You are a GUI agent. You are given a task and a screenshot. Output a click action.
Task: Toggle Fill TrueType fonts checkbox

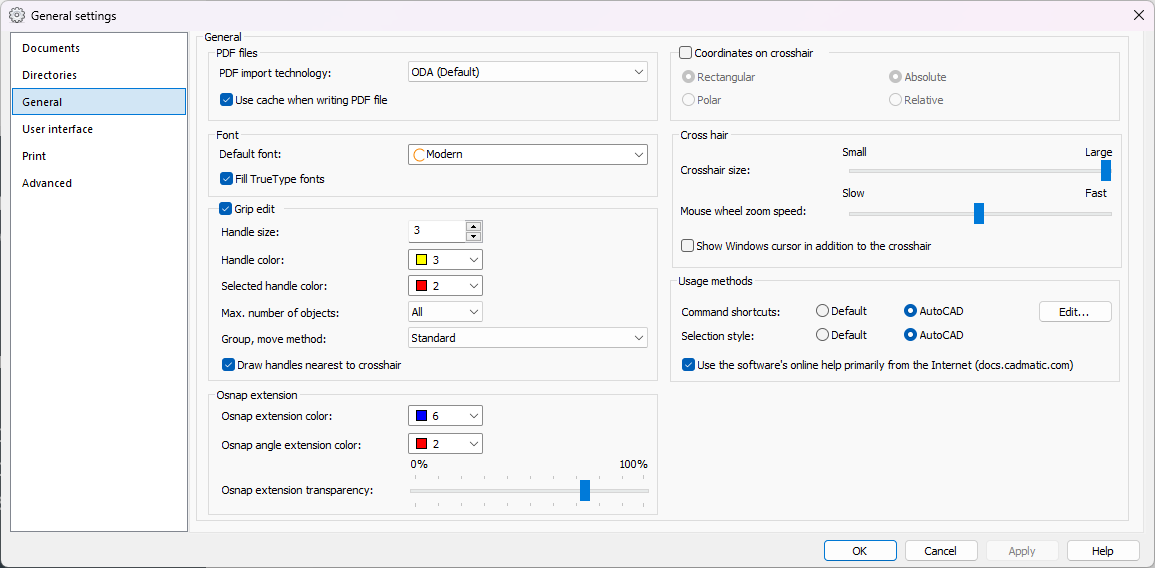coord(226,179)
